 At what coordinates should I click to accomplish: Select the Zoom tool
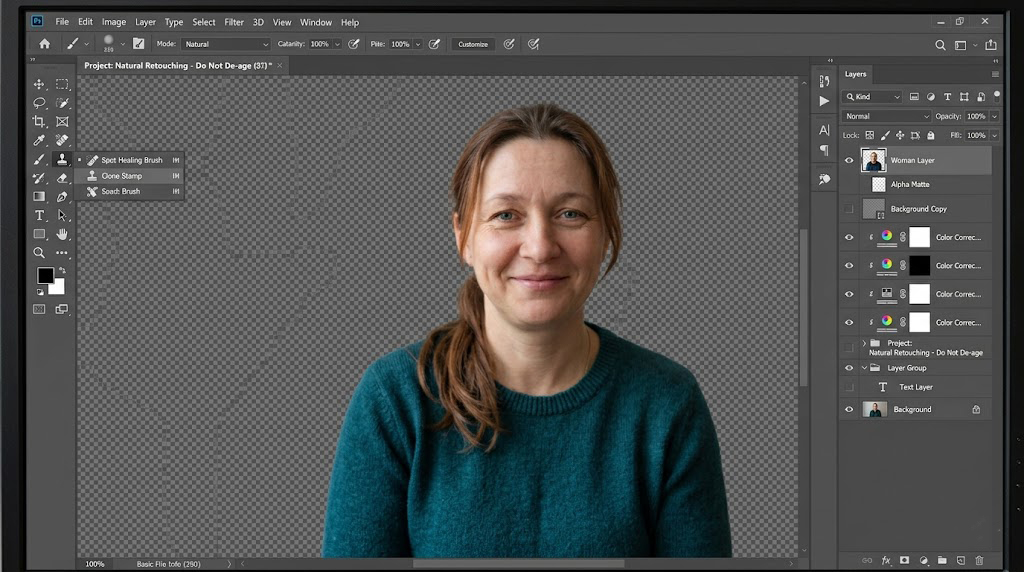click(x=39, y=253)
